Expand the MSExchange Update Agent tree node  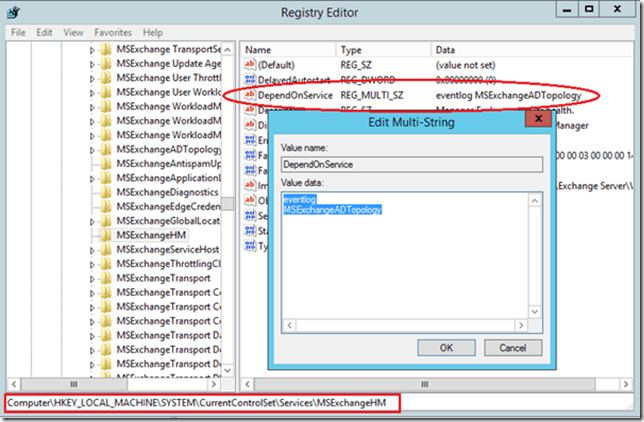[x=93, y=63]
